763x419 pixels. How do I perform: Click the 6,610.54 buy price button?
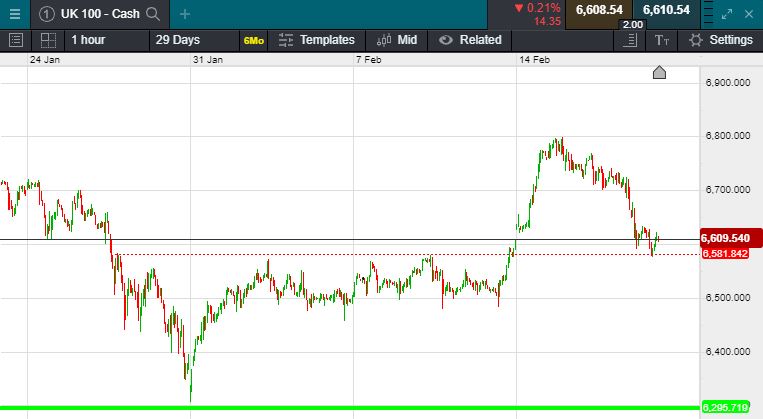tap(667, 10)
